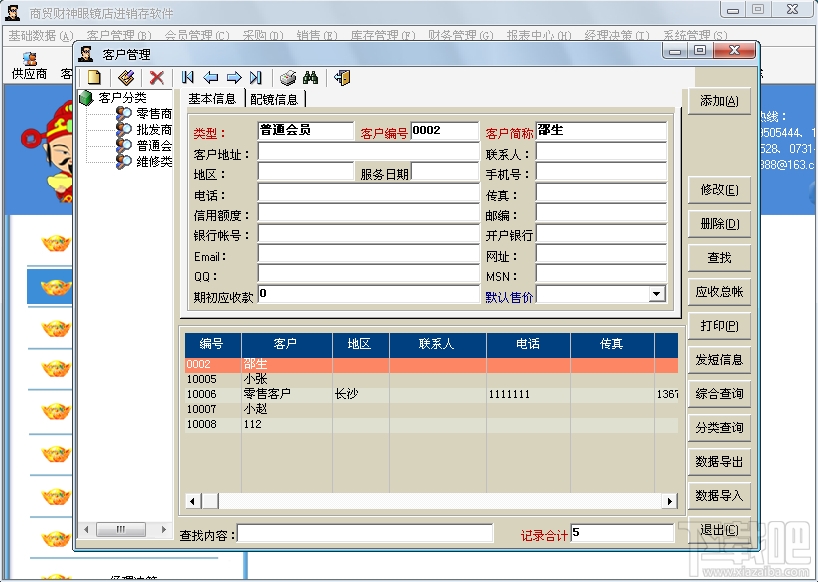The image size is (818, 582).
Task: Click the 查找 button
Action: pos(719,258)
